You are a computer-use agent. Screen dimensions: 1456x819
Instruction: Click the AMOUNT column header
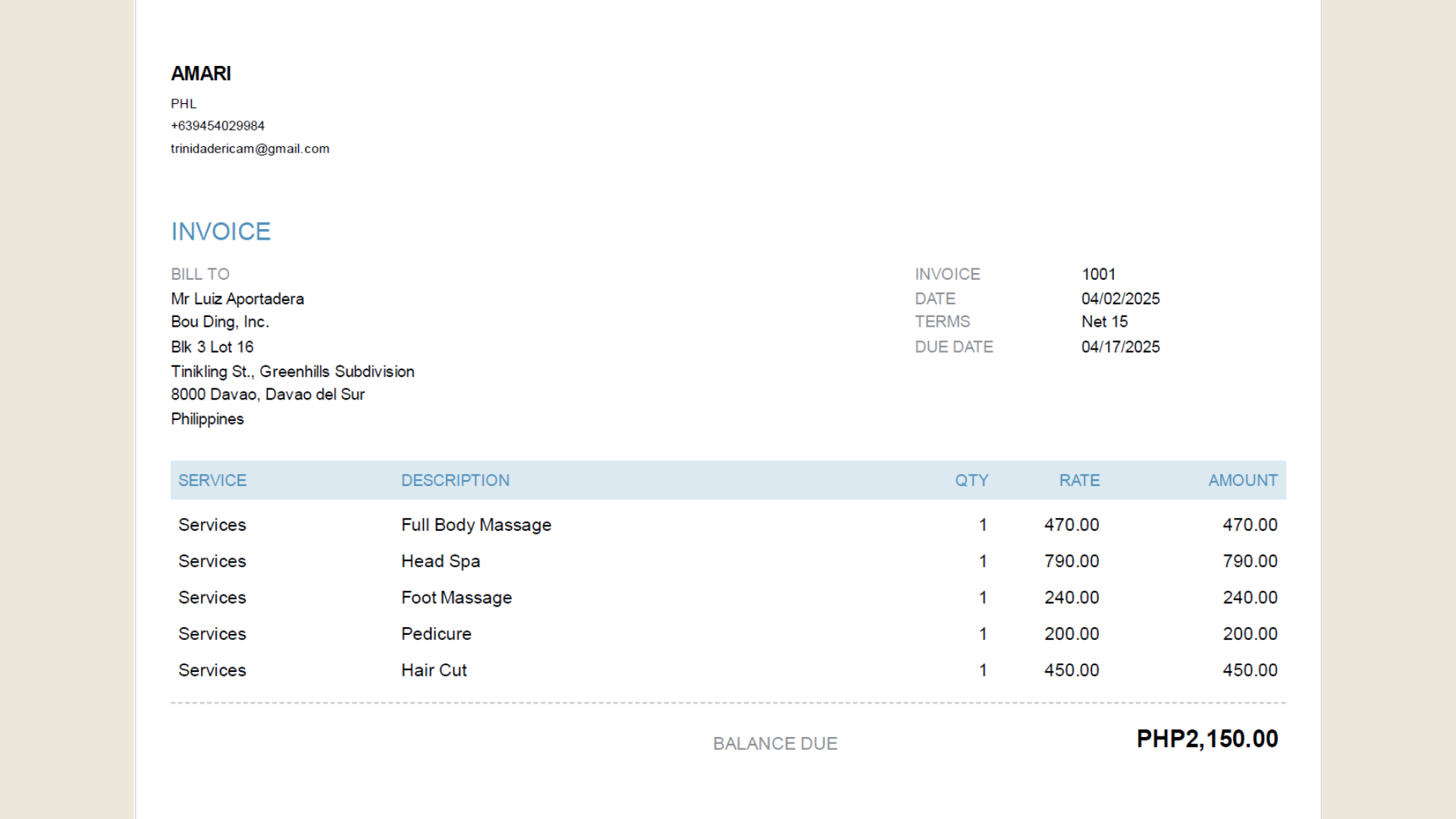[x=1243, y=480]
